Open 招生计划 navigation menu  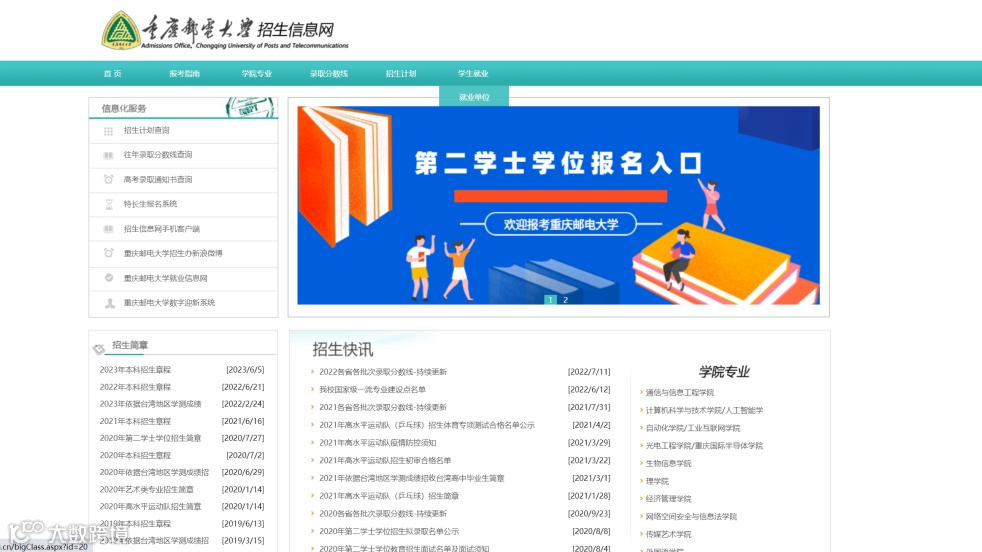[x=401, y=73]
